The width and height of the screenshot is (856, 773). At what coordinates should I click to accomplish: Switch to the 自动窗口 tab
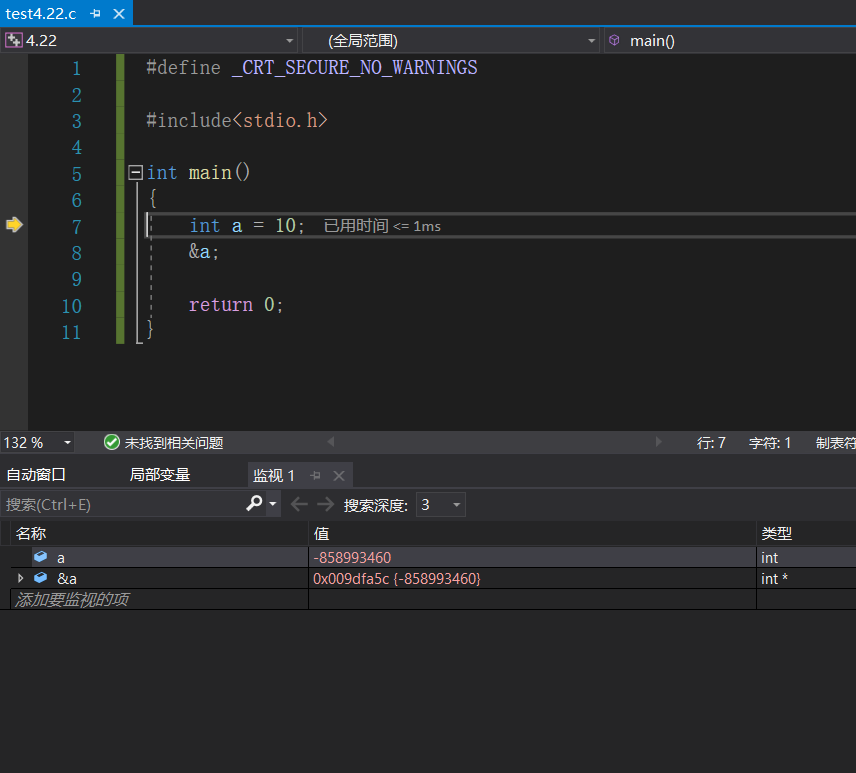[36, 475]
